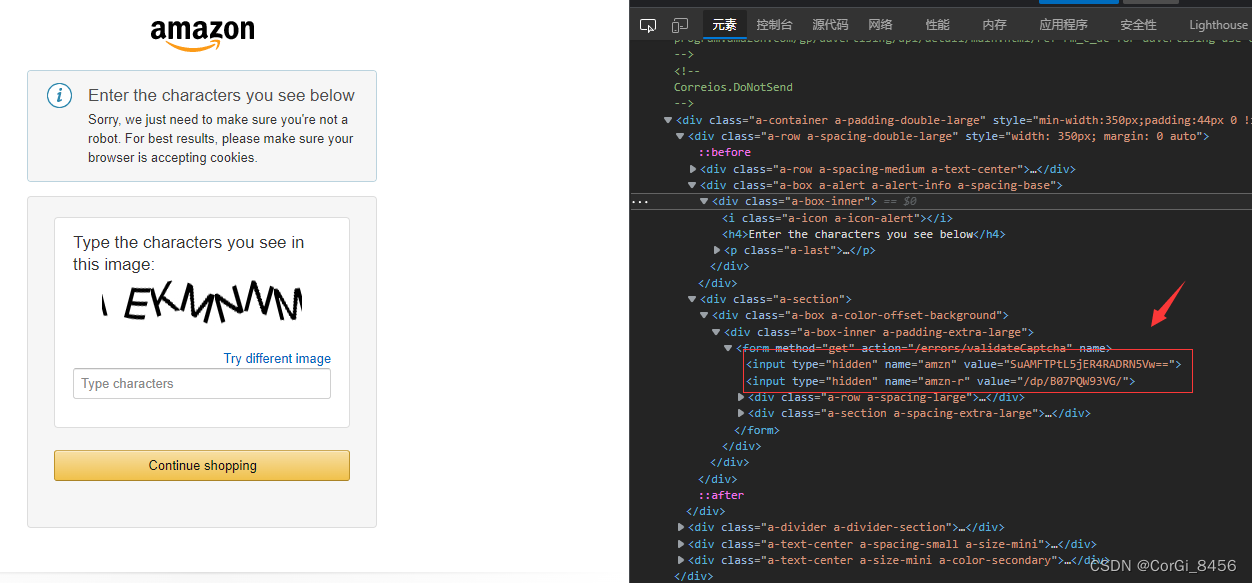Click the Try different image link
This screenshot has width=1252, height=583.
[x=277, y=358]
